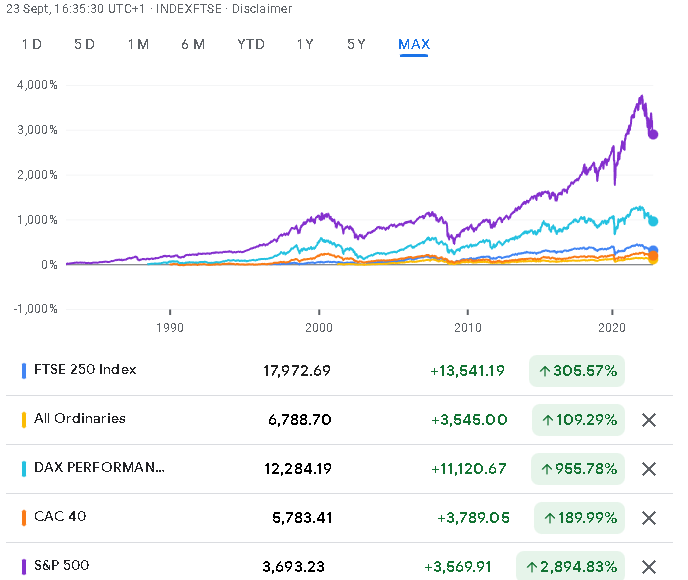The height and width of the screenshot is (580, 688).
Task: Click the +3,569.91 change value
Action: coord(458,567)
